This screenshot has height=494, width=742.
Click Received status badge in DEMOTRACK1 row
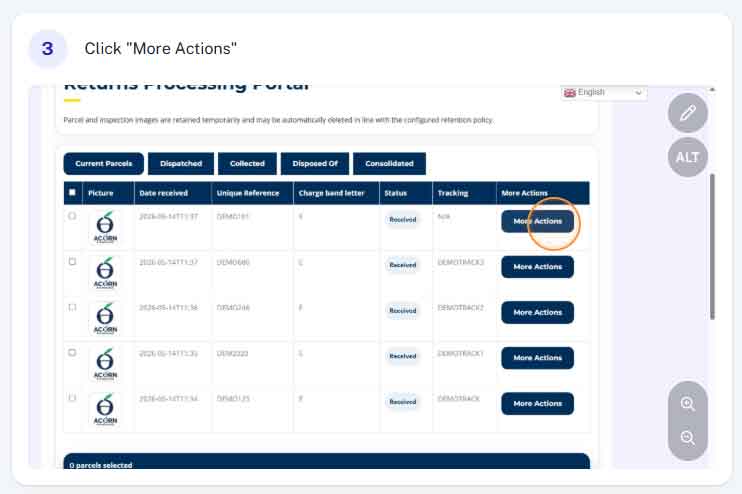(403, 356)
